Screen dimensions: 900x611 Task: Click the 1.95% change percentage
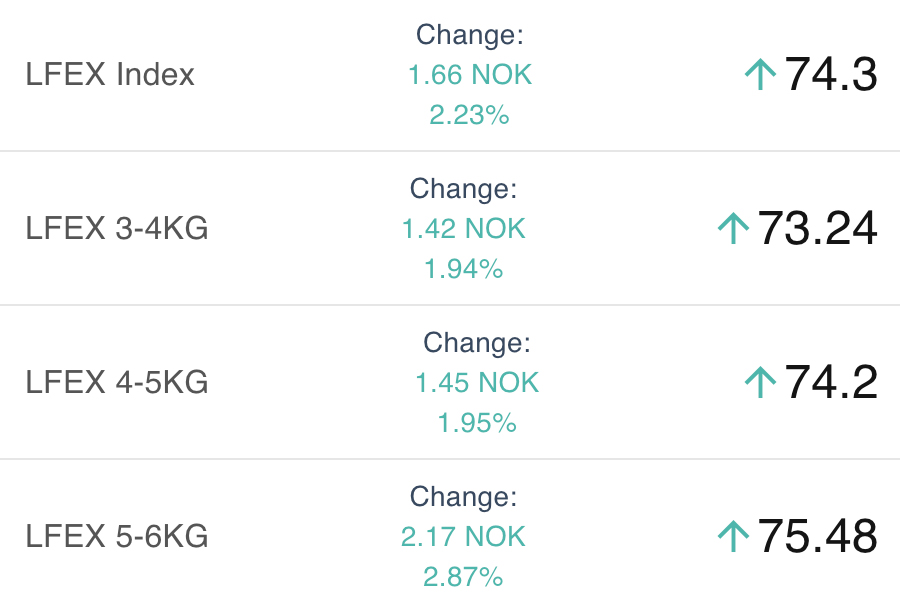coord(477,423)
